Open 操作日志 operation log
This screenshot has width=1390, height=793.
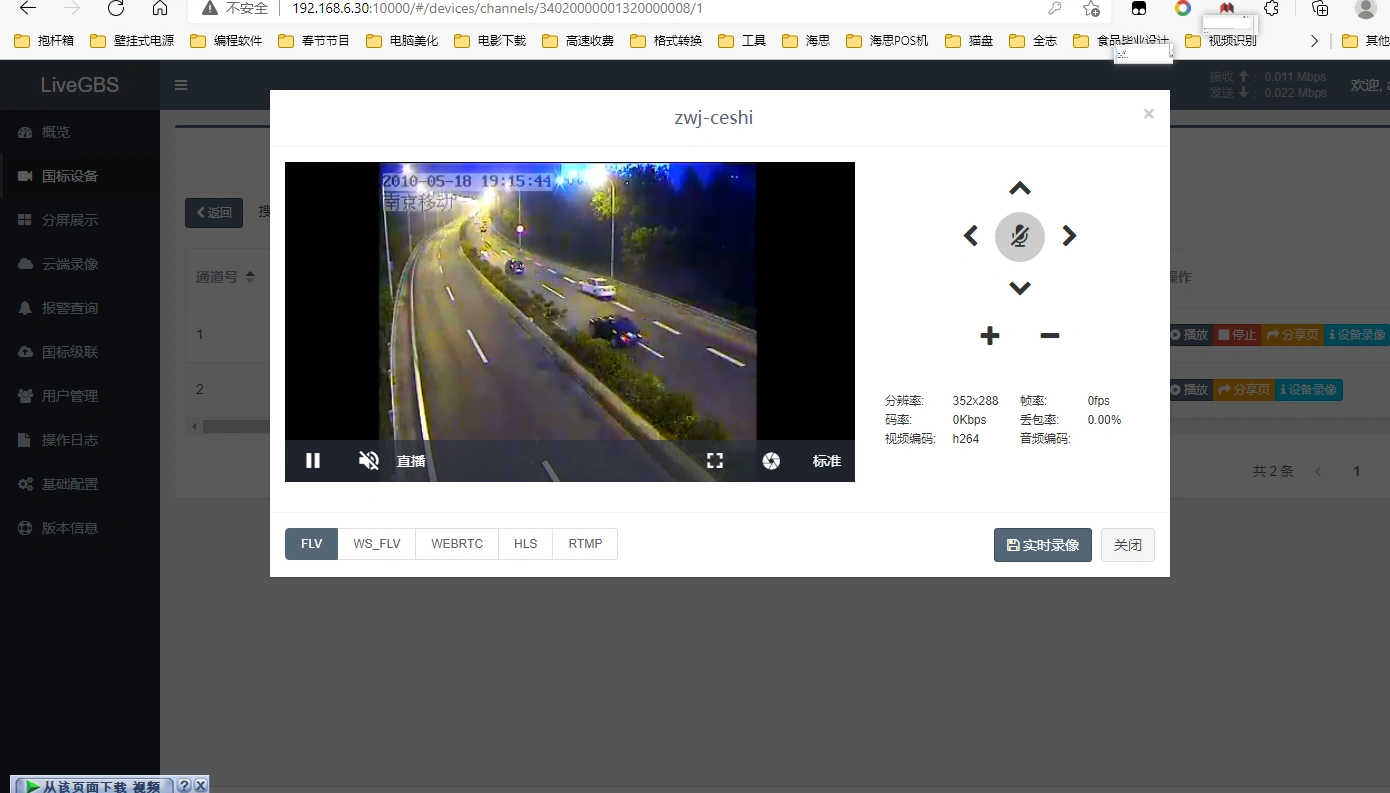click(80, 440)
